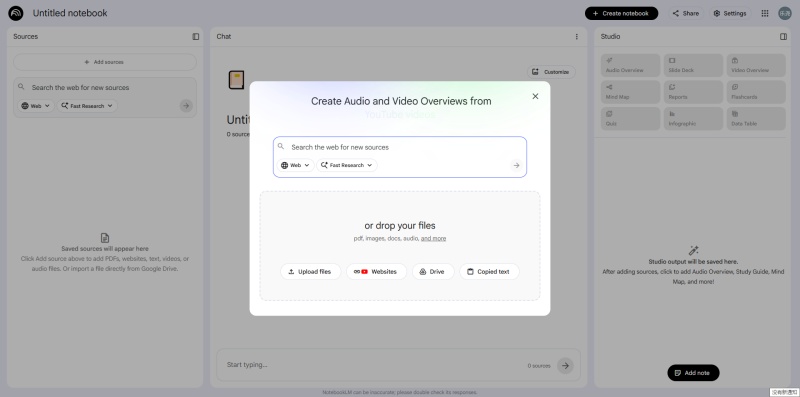This screenshot has height=397, width=800.
Task: Click Add note button
Action: coord(693,373)
